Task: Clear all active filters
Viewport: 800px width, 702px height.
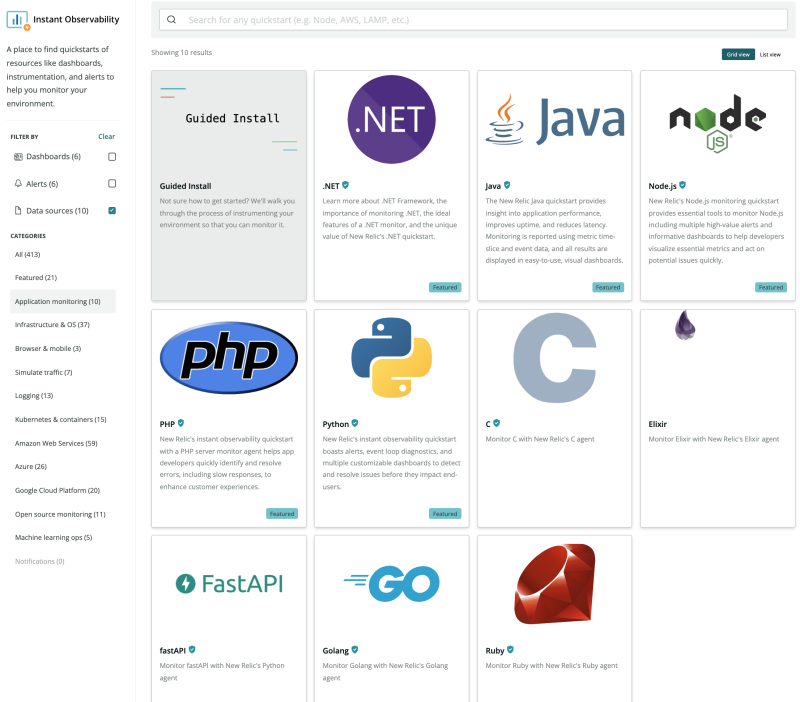Action: [x=106, y=136]
